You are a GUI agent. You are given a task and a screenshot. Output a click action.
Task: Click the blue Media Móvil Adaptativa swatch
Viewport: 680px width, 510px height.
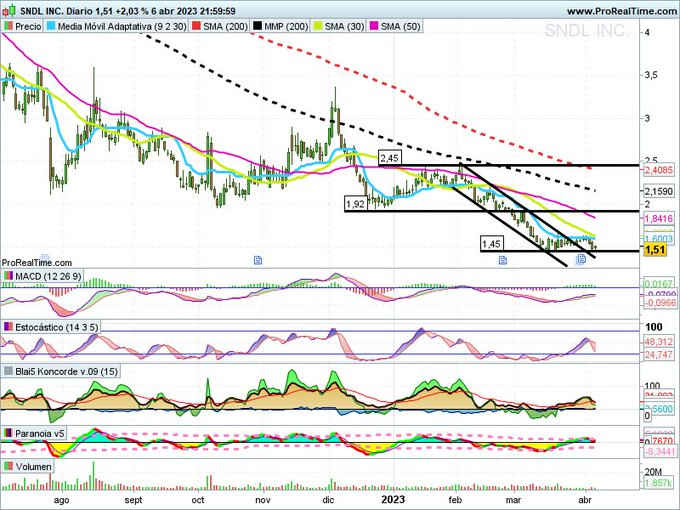[51, 26]
